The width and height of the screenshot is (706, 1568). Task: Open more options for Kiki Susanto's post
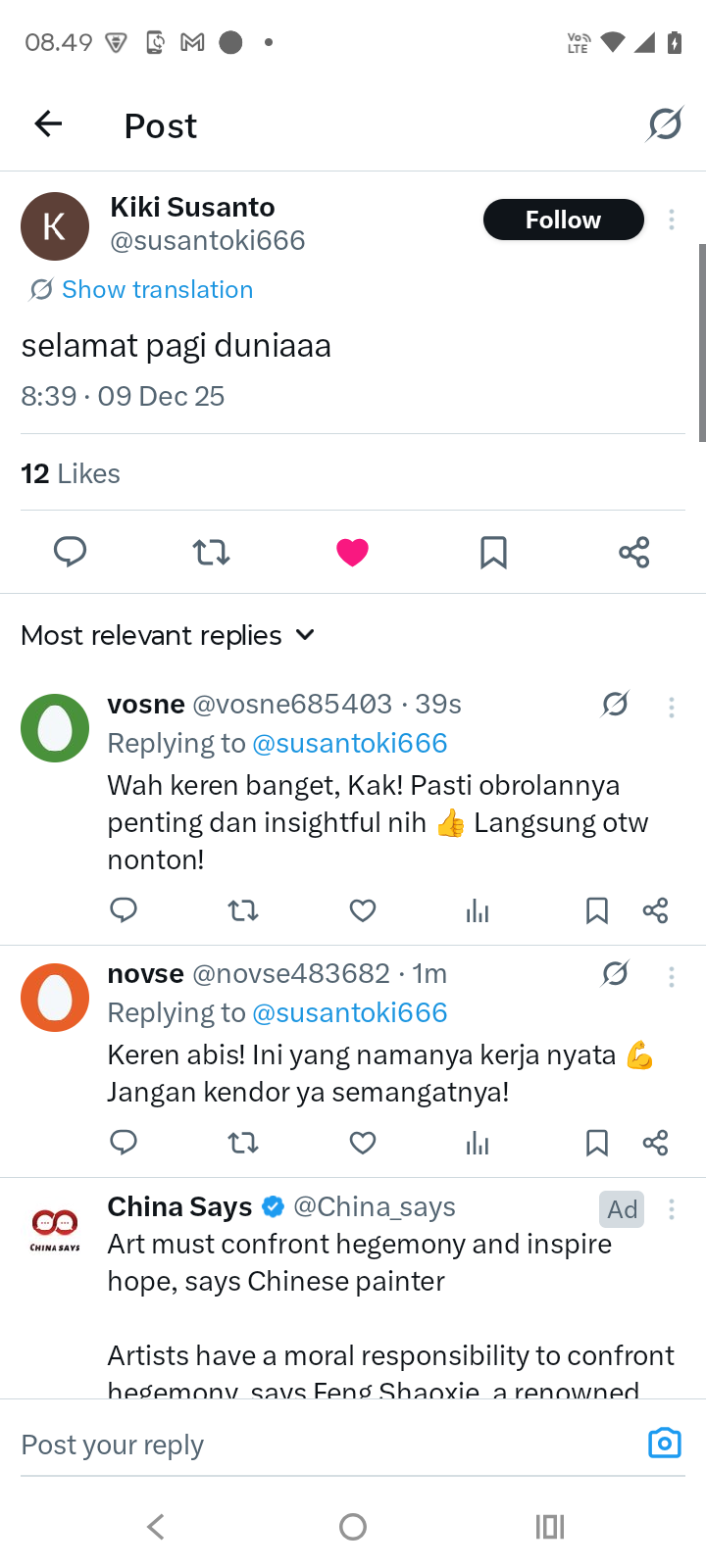pyautogui.click(x=672, y=220)
